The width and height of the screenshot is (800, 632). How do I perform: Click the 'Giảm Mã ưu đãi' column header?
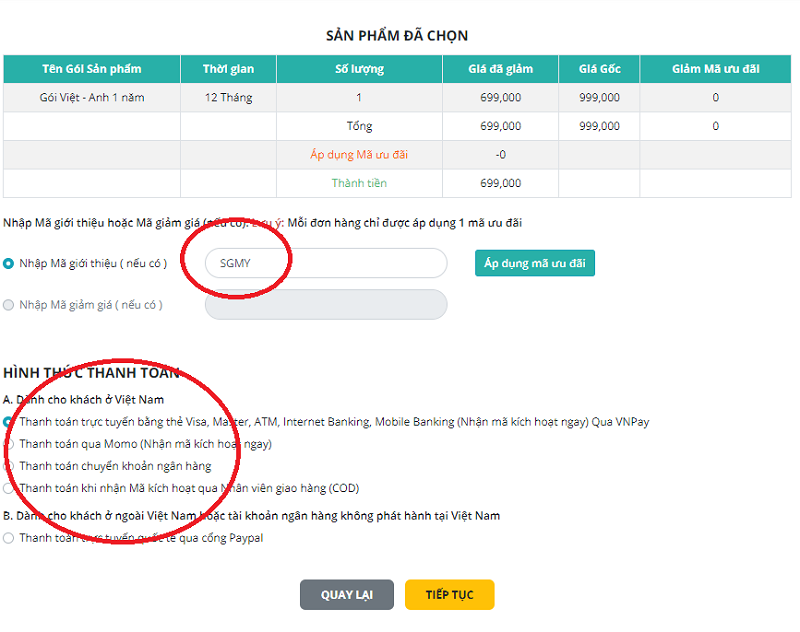(715, 69)
